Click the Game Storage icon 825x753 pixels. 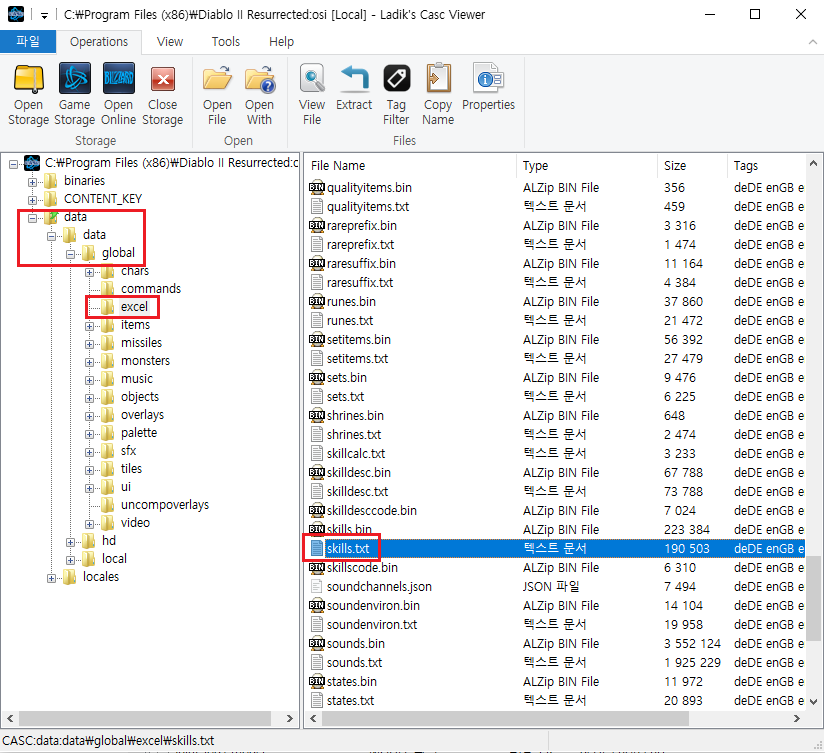[75, 79]
